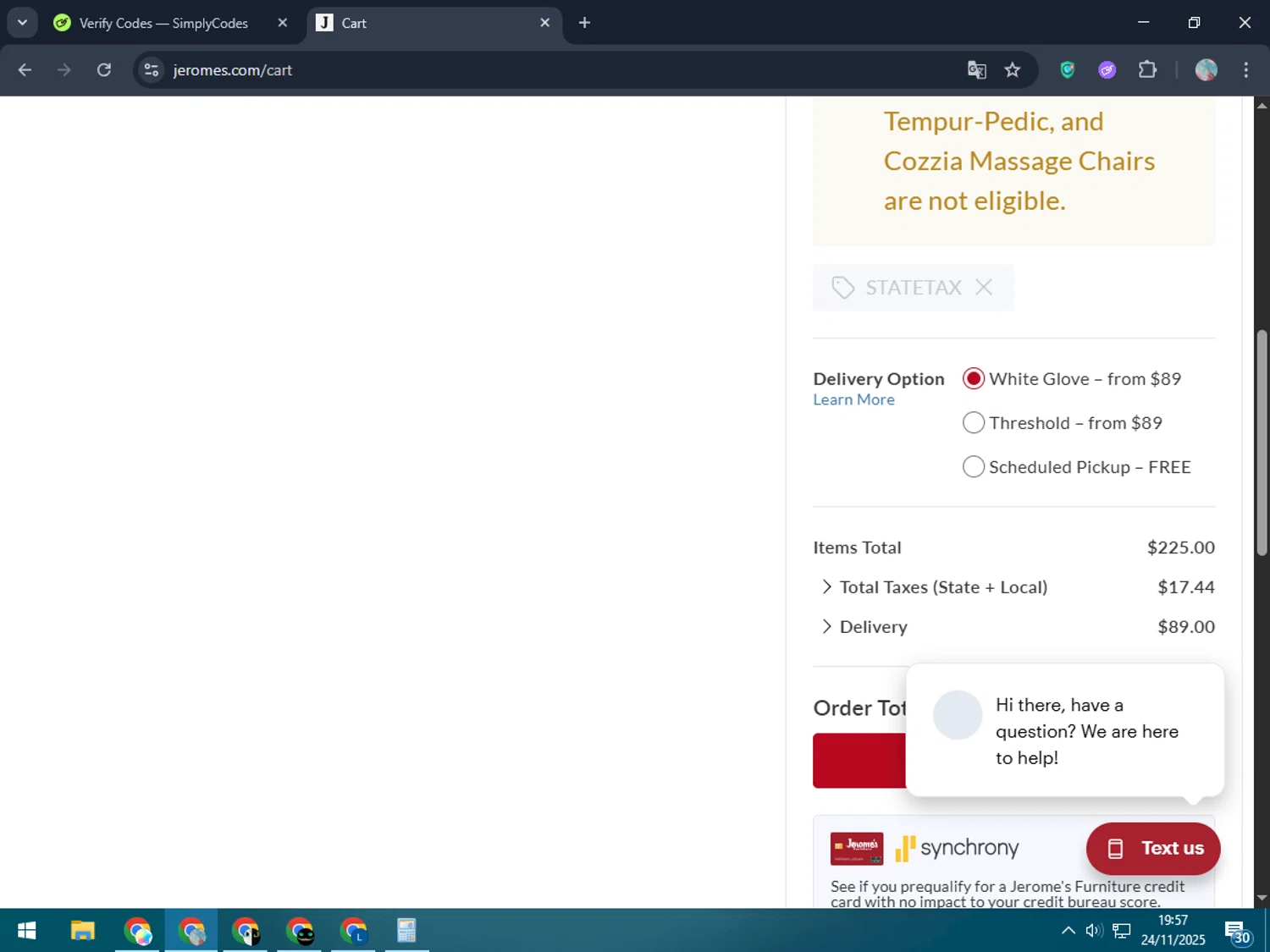Go back to previous page
Screen dimensions: 1270x952
click(x=25, y=70)
